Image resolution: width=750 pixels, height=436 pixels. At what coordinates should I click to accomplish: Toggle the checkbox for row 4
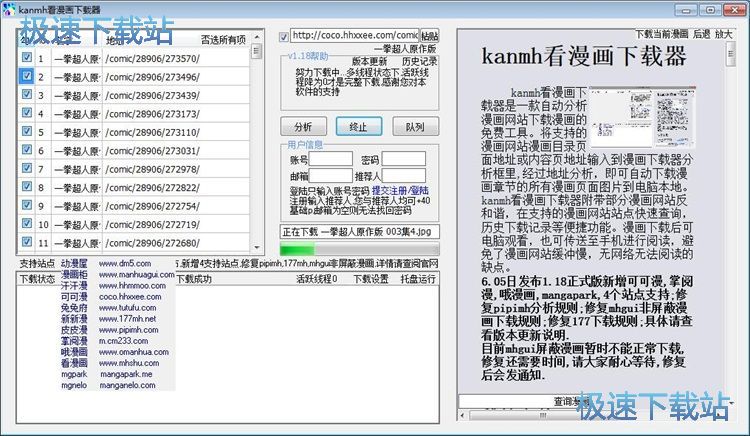point(27,113)
